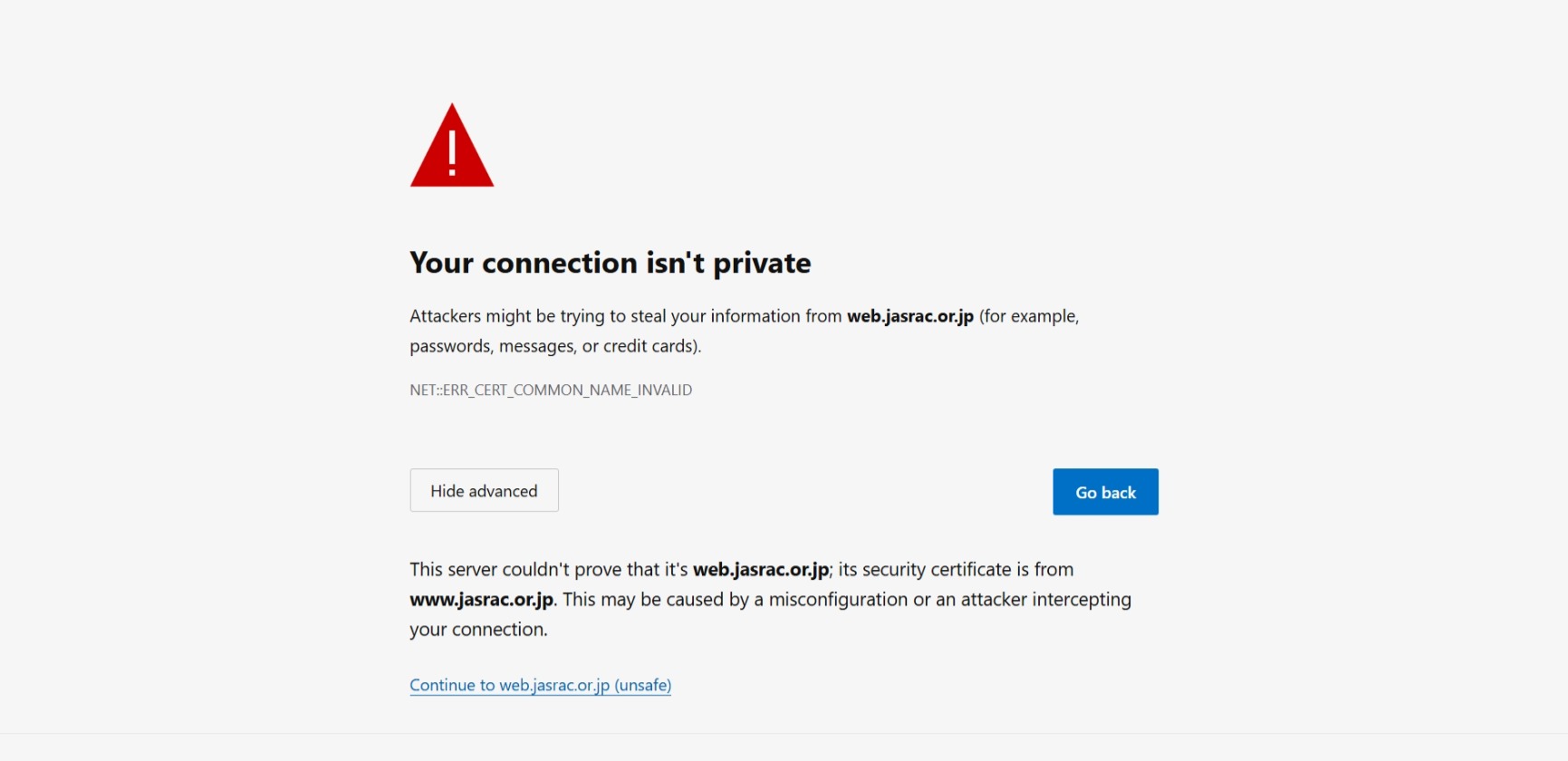The width and height of the screenshot is (1568, 761).
Task: Collapse details with Hide advanced button
Action: click(x=484, y=490)
